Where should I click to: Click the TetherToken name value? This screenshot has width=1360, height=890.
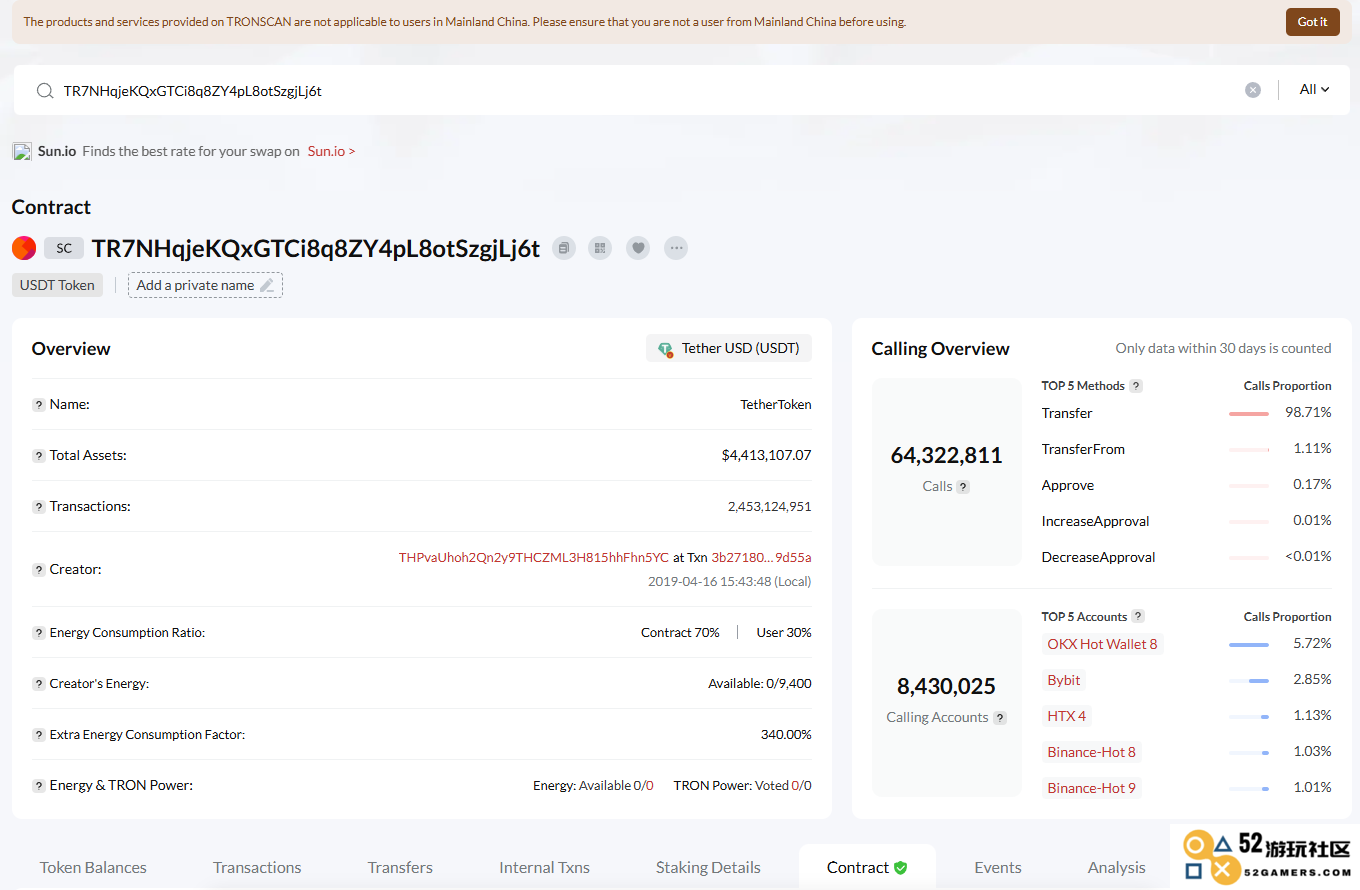775,405
